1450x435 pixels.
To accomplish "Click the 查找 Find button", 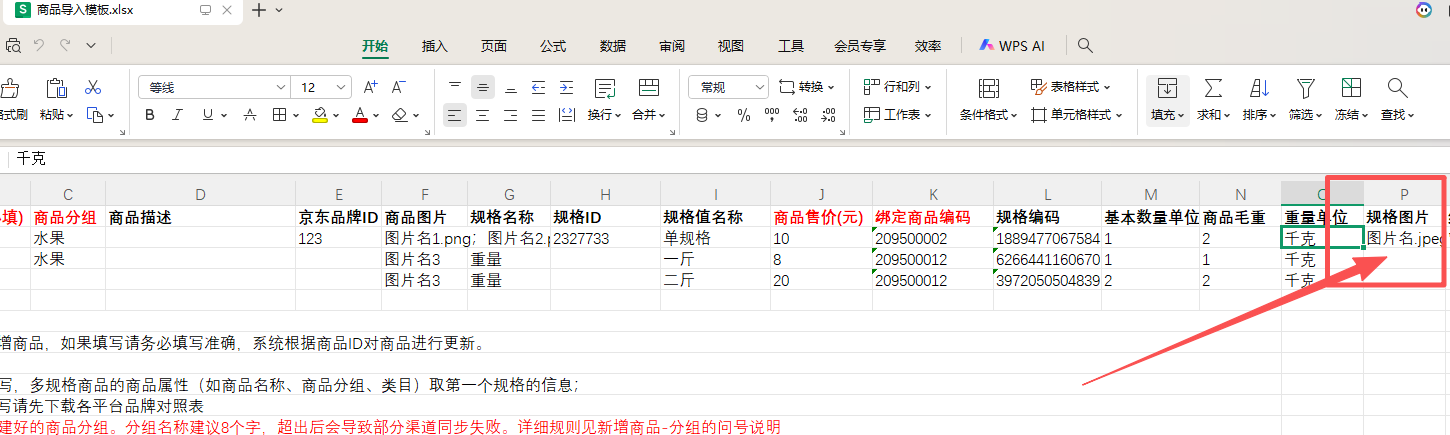I will [1398, 99].
